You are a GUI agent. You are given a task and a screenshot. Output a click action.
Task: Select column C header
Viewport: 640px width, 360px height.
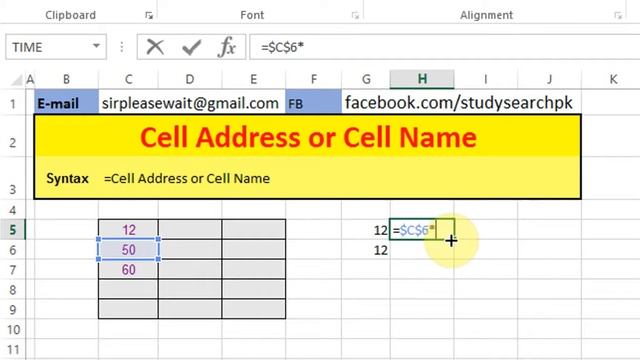click(x=128, y=79)
